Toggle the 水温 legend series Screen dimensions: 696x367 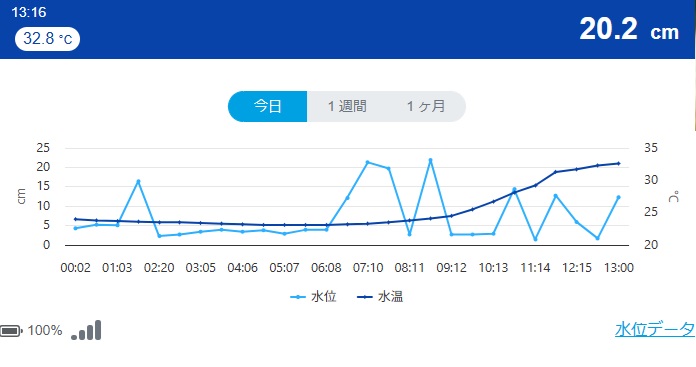pos(380,297)
